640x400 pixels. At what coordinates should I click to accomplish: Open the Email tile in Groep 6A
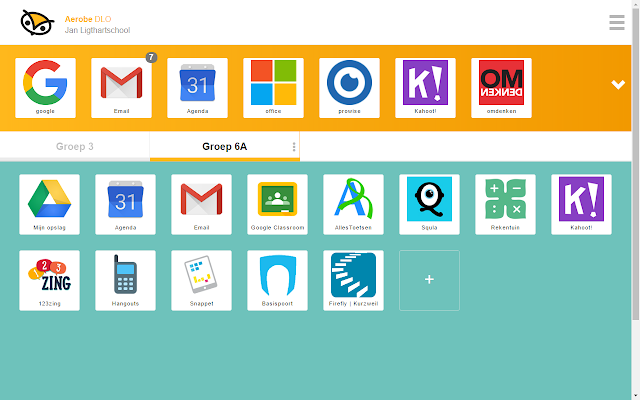(201, 204)
